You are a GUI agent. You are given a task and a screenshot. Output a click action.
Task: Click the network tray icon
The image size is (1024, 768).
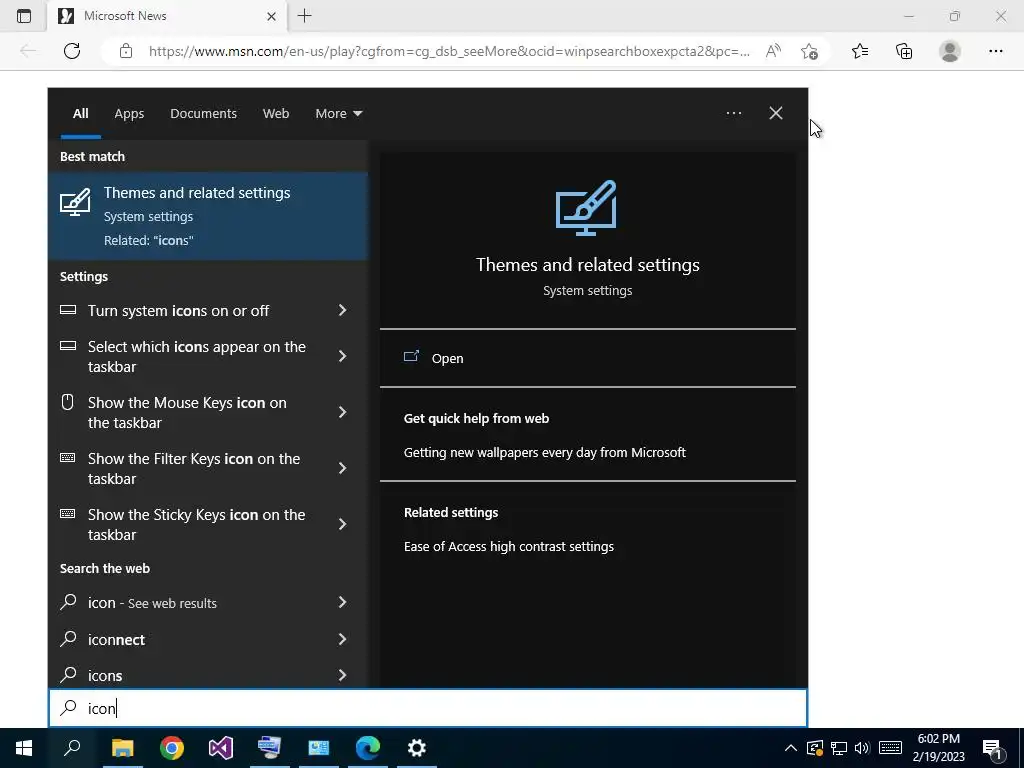tap(839, 748)
